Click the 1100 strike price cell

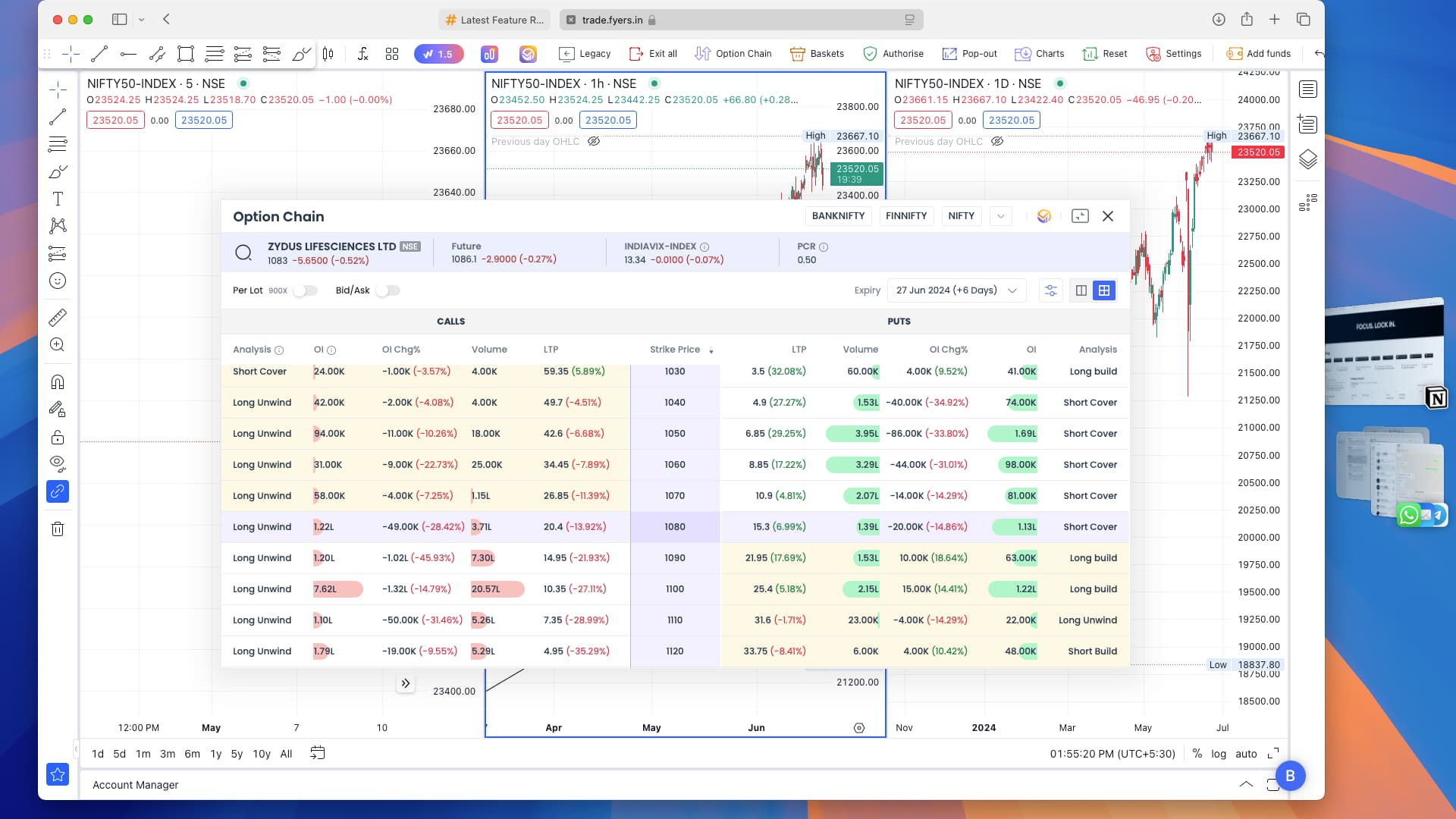pyautogui.click(x=675, y=589)
